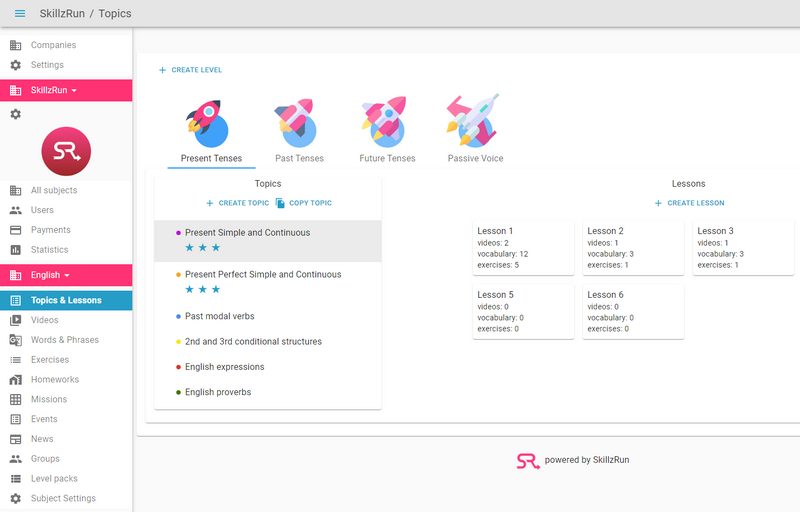Select the English expressions topic
The width and height of the screenshot is (800, 512).
268,367
